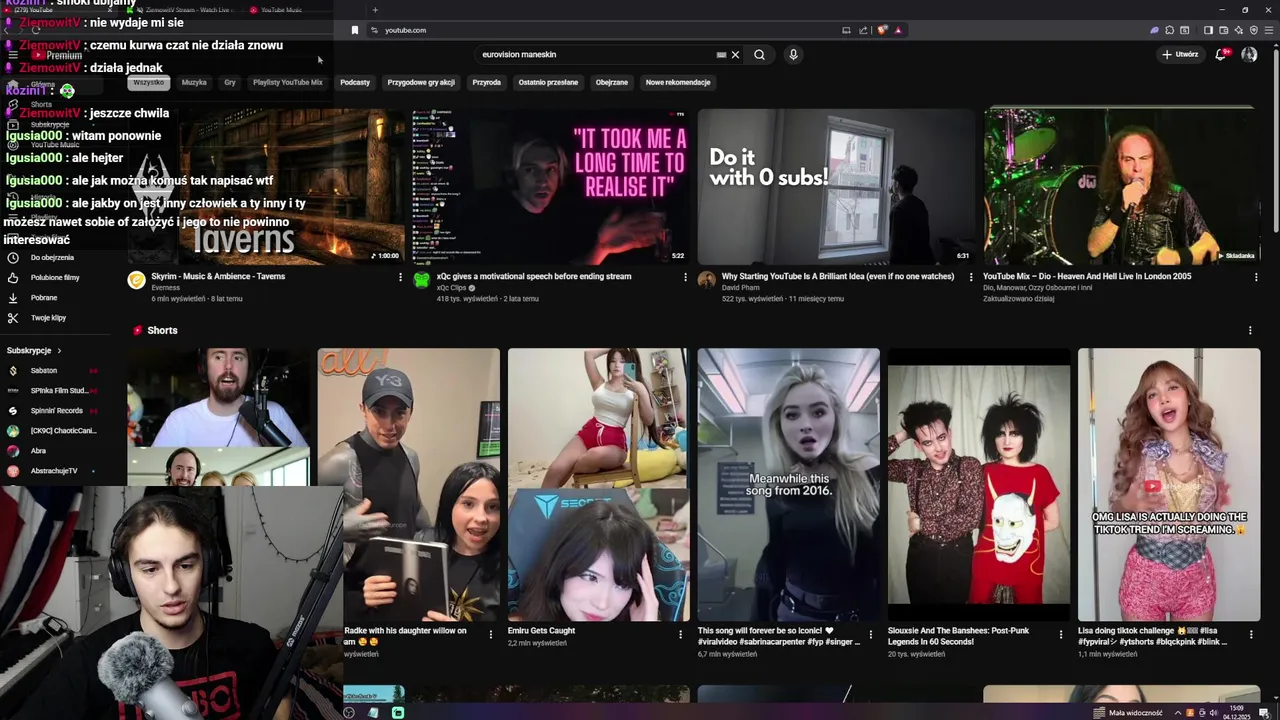The height and width of the screenshot is (720, 1280).
Task: Open Spinnin' Records subscription
Action: tap(57, 411)
